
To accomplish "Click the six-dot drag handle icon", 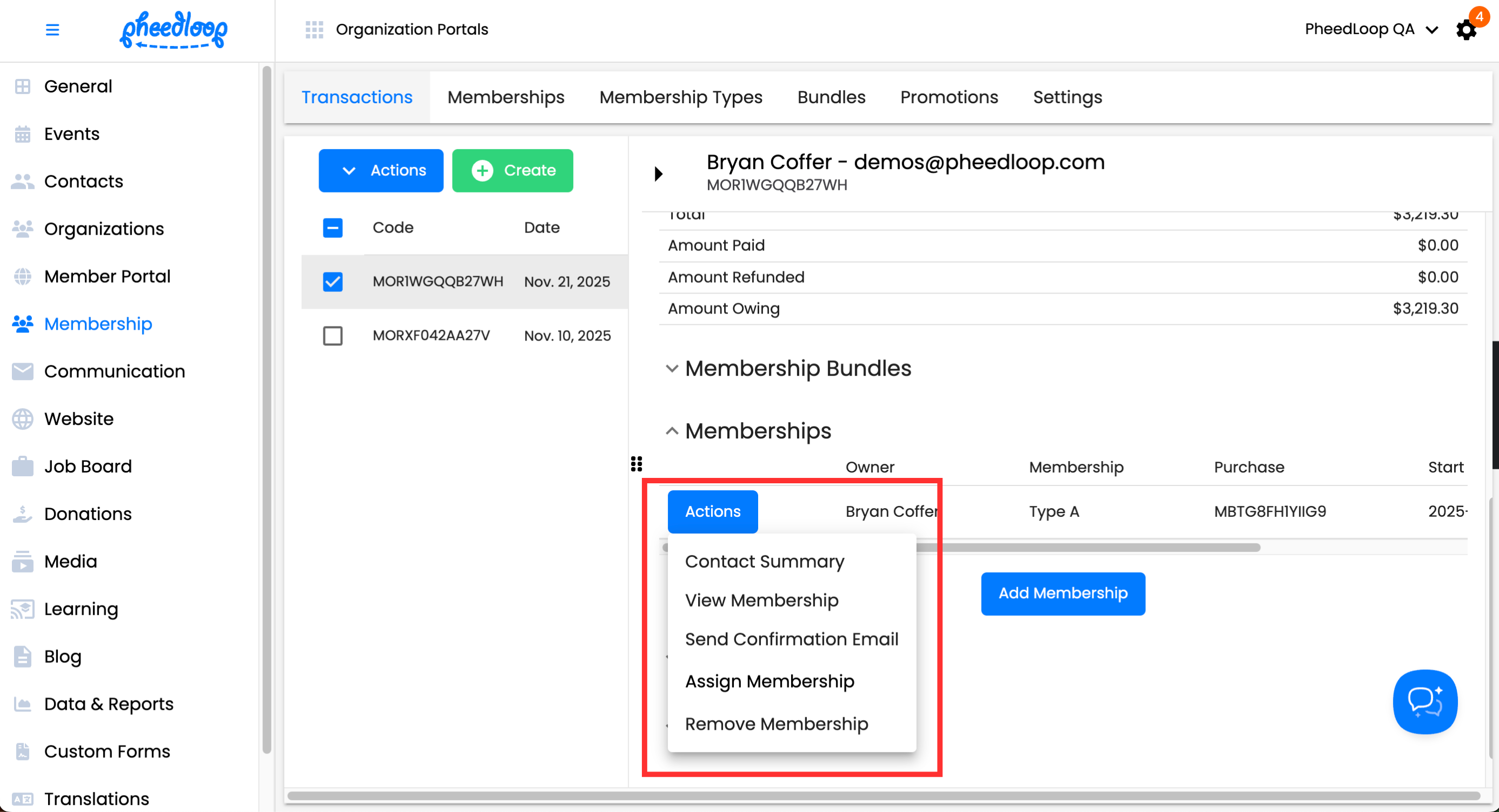I will (636, 464).
